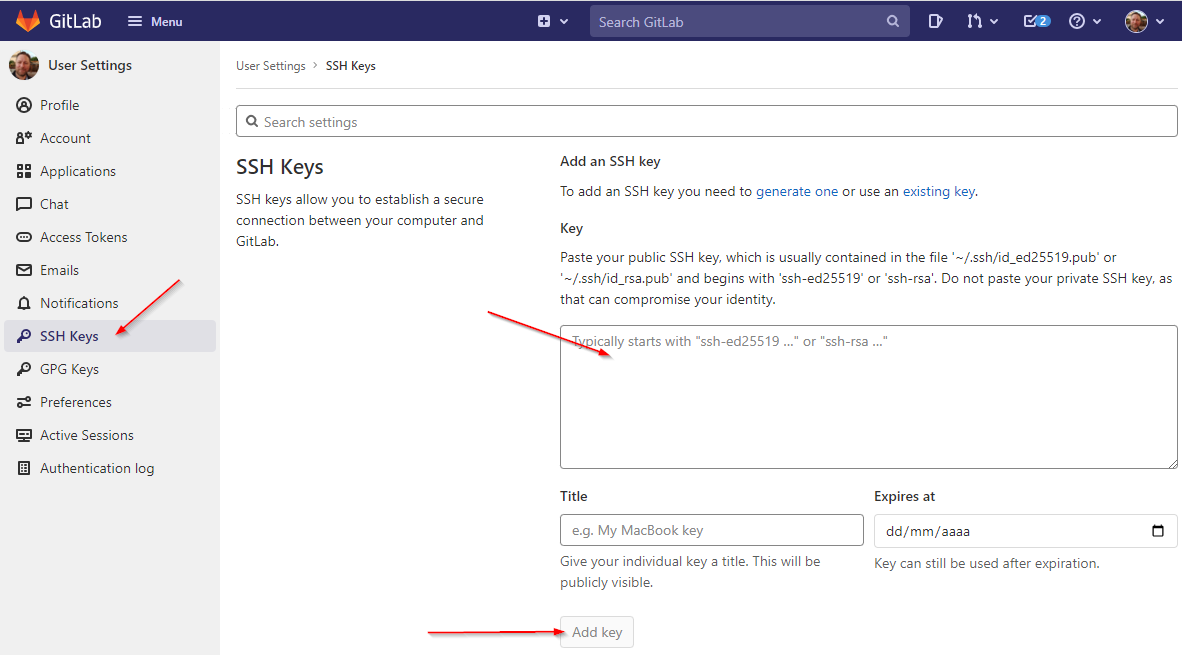The width and height of the screenshot is (1182, 655).
Task: Open Access Tokens in sidebar
Action: point(83,237)
